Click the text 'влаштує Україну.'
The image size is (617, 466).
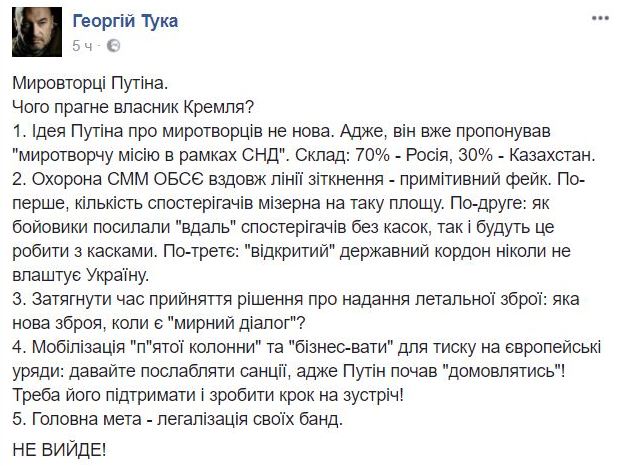click(x=81, y=275)
